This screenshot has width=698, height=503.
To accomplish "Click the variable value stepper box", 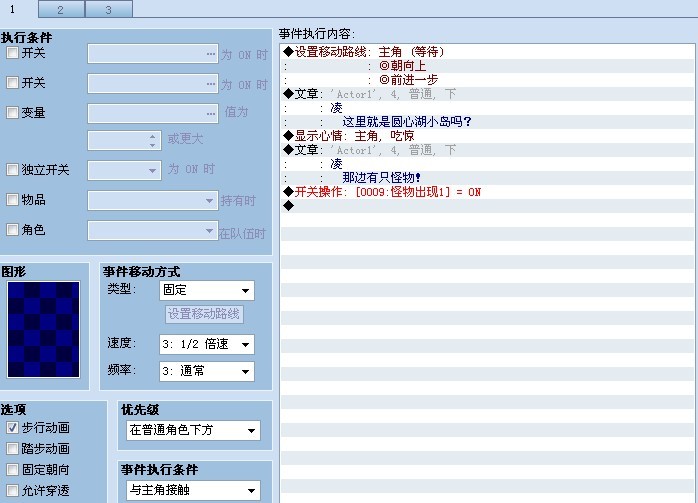I will pyautogui.click(x=124, y=140).
